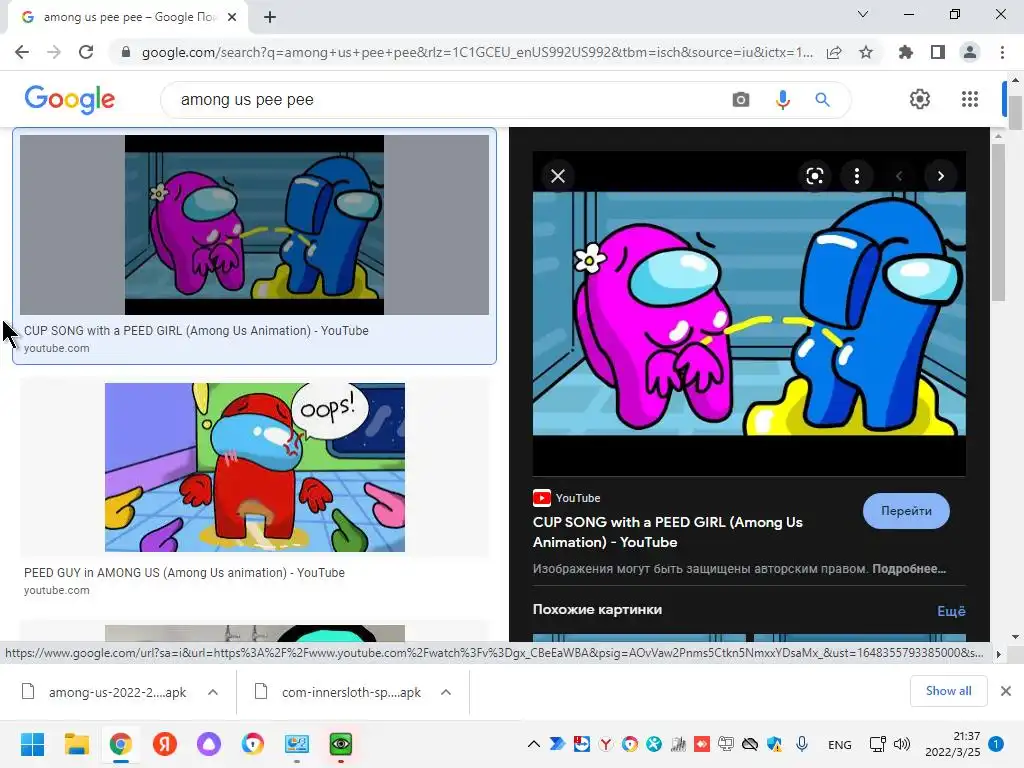Click the padlock site info icon
Image resolution: width=1024 pixels, height=768 pixels.
click(126, 52)
